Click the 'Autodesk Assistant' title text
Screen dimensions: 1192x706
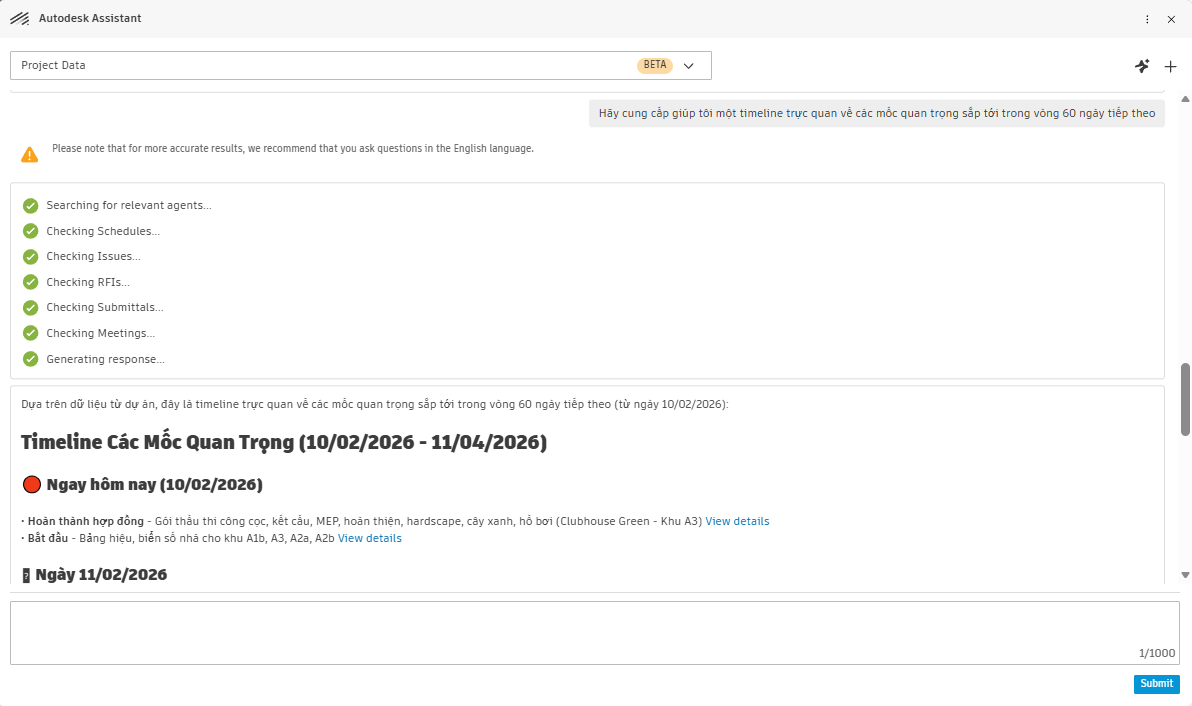coord(90,19)
